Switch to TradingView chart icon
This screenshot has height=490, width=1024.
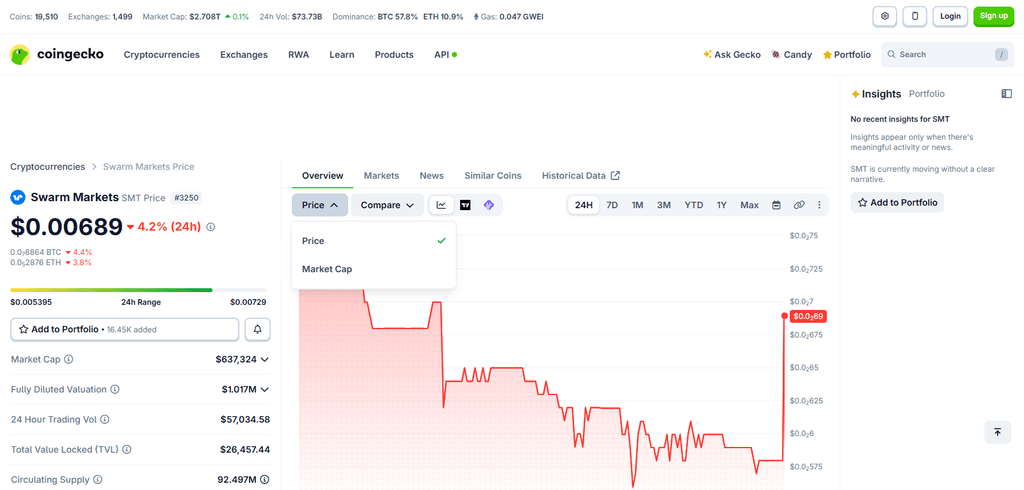coord(465,205)
